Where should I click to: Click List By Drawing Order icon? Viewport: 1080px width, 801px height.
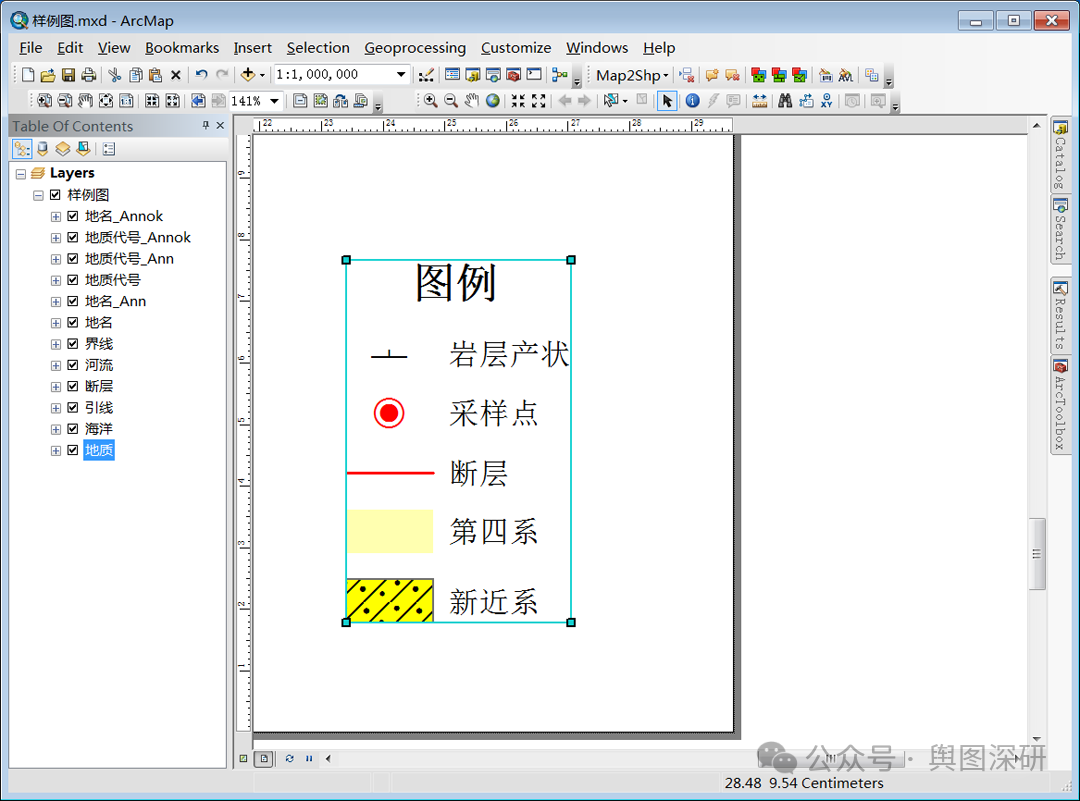[22, 149]
